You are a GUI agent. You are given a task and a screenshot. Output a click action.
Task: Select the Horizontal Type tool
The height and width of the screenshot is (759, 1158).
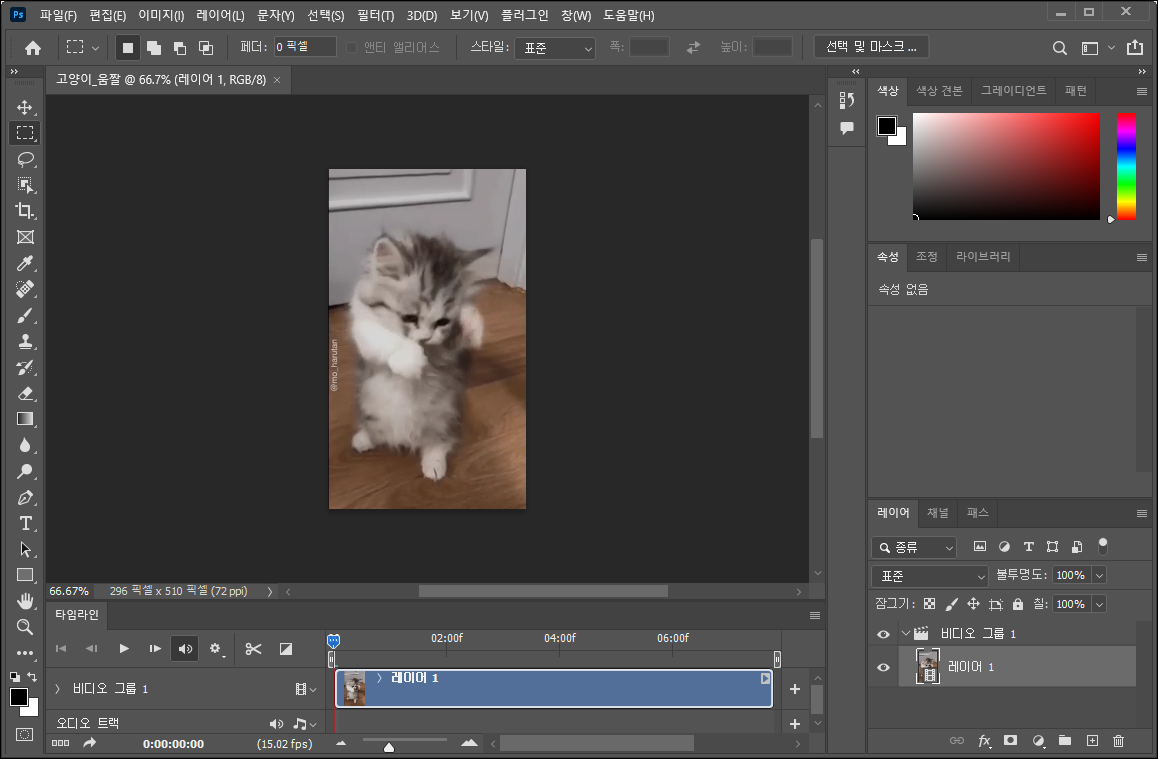pos(25,523)
